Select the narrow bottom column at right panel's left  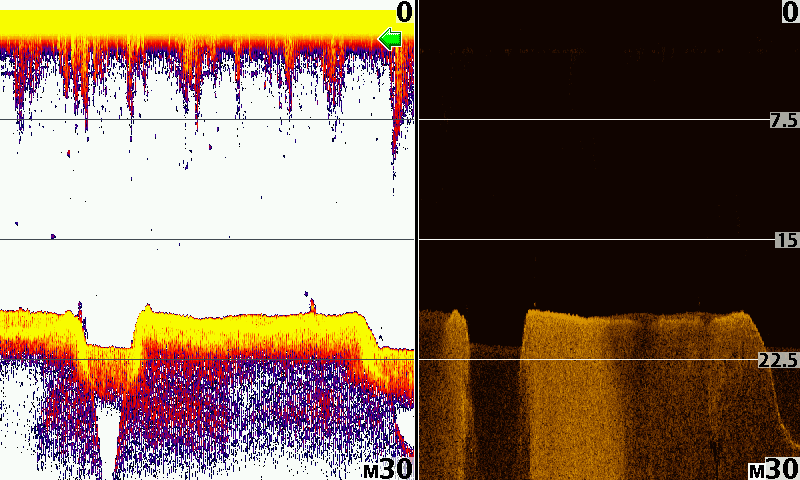445,390
